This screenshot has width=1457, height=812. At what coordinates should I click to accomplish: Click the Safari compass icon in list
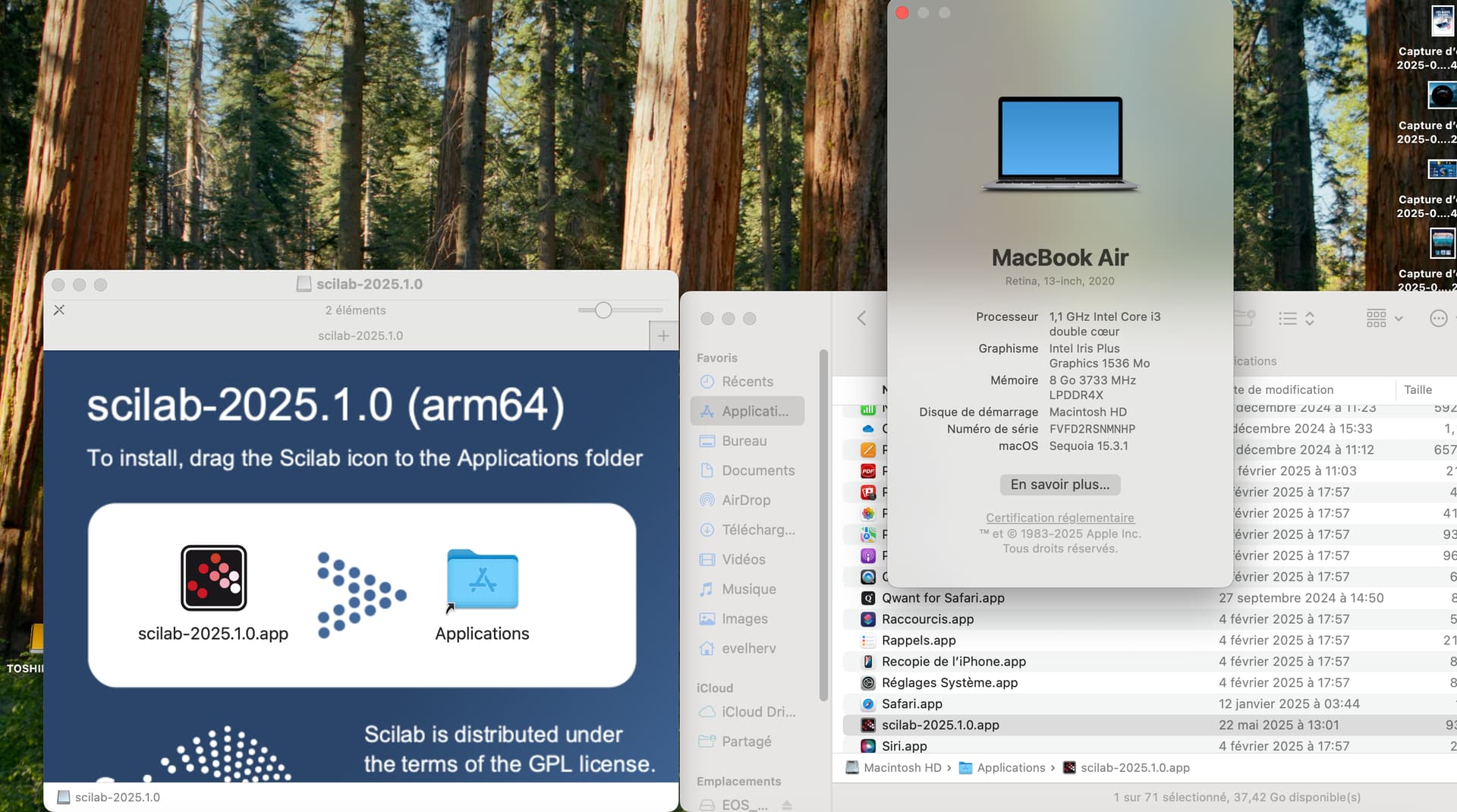pyautogui.click(x=868, y=704)
